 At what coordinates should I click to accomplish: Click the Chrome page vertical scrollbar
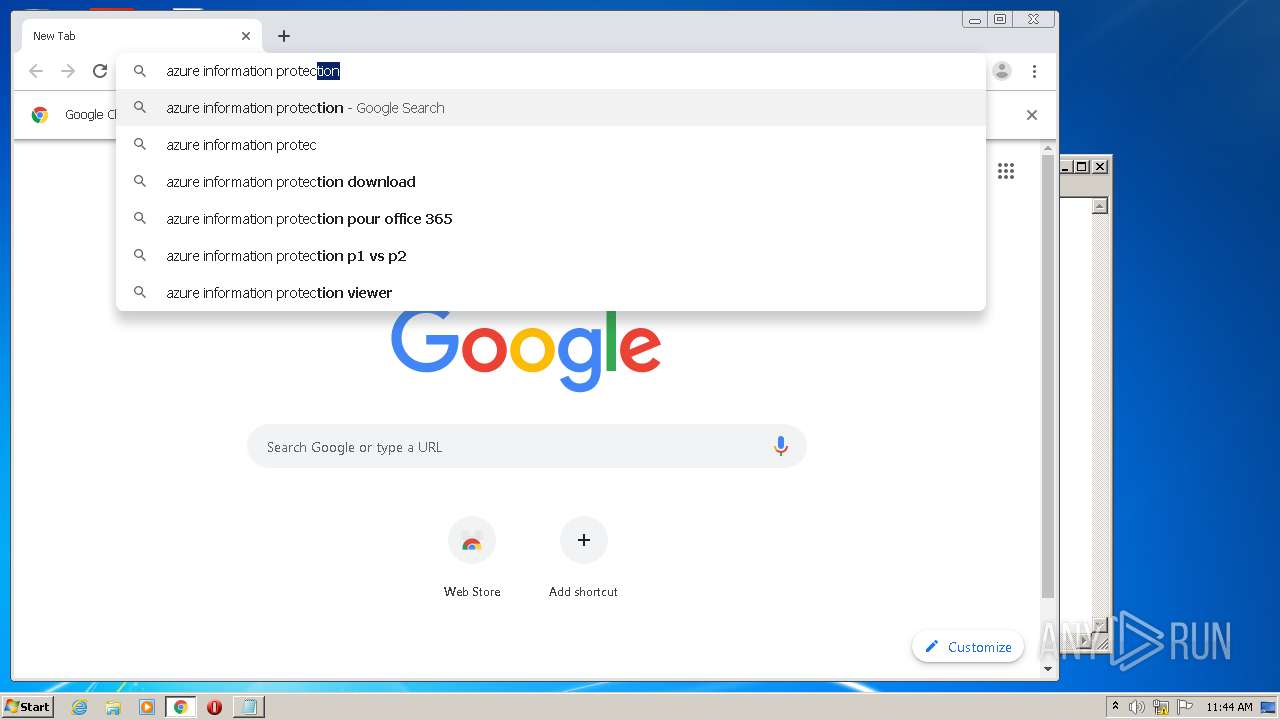tap(1048, 378)
